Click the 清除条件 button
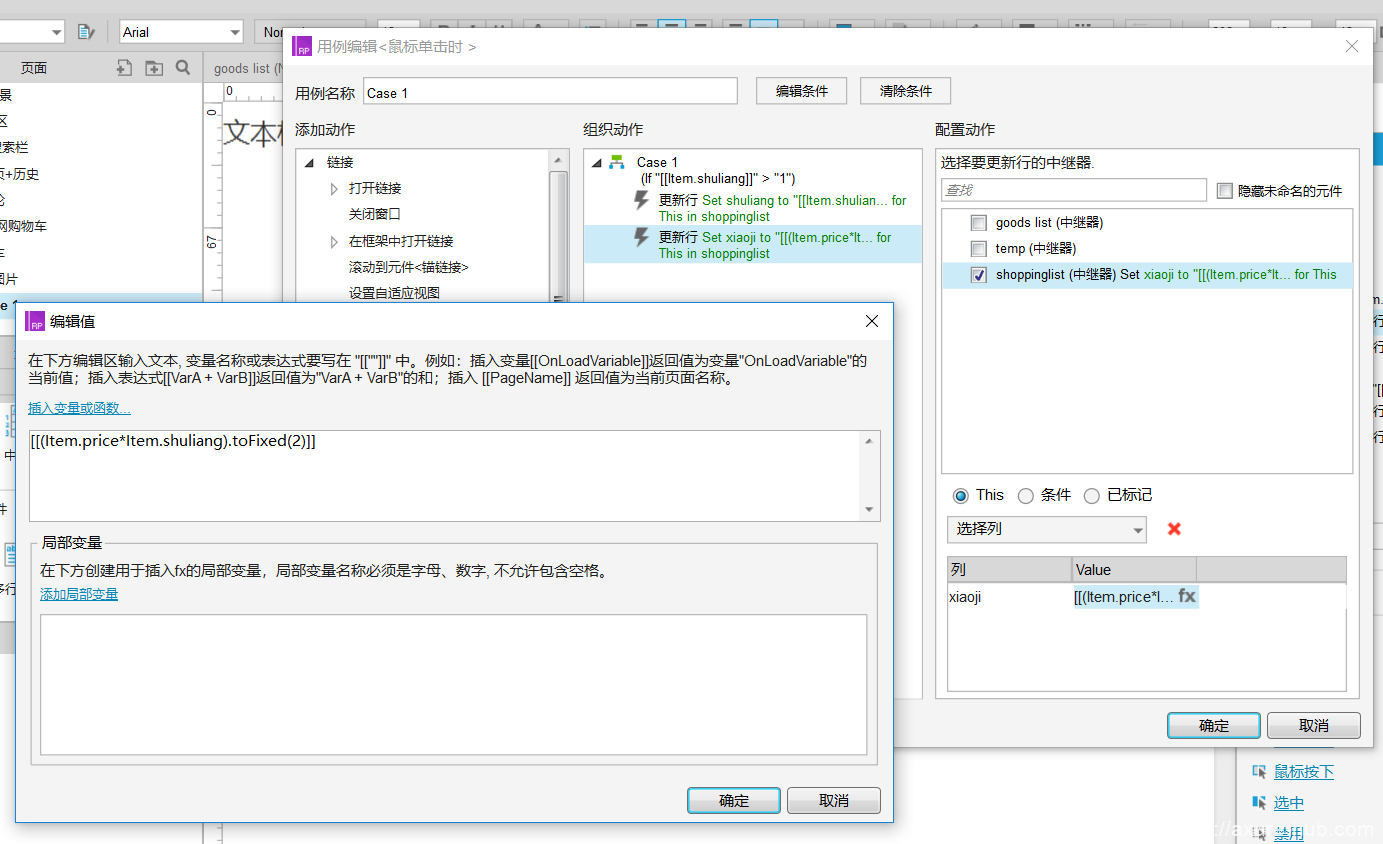 (906, 91)
